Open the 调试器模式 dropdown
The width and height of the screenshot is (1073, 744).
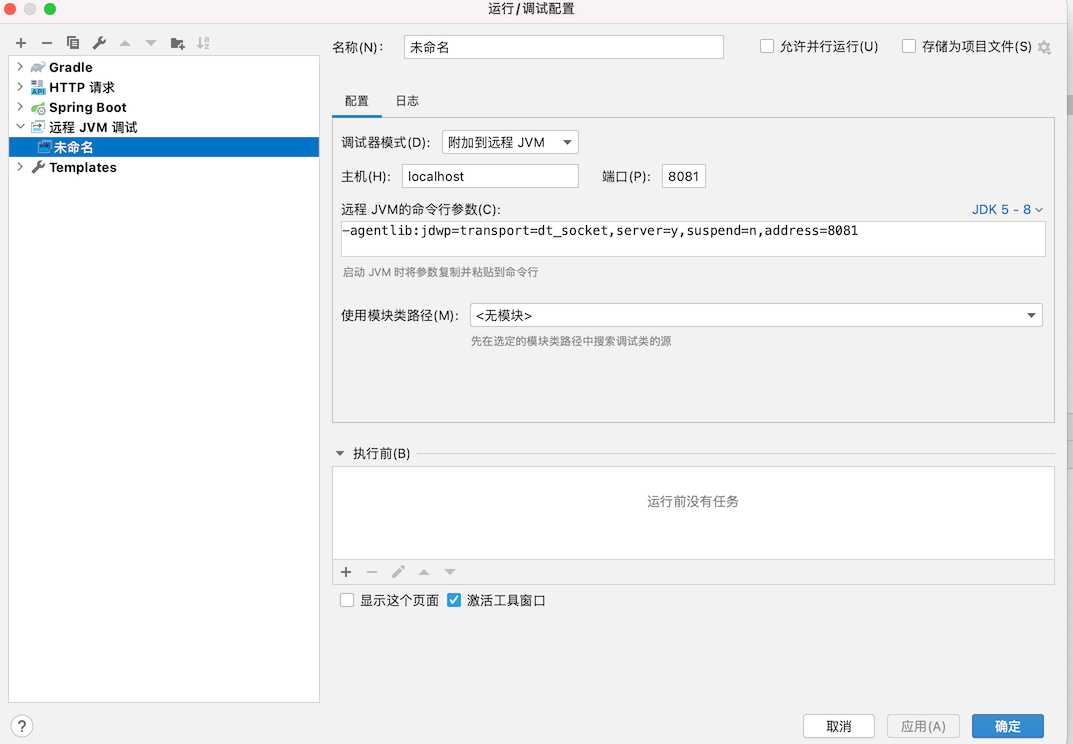(510, 142)
